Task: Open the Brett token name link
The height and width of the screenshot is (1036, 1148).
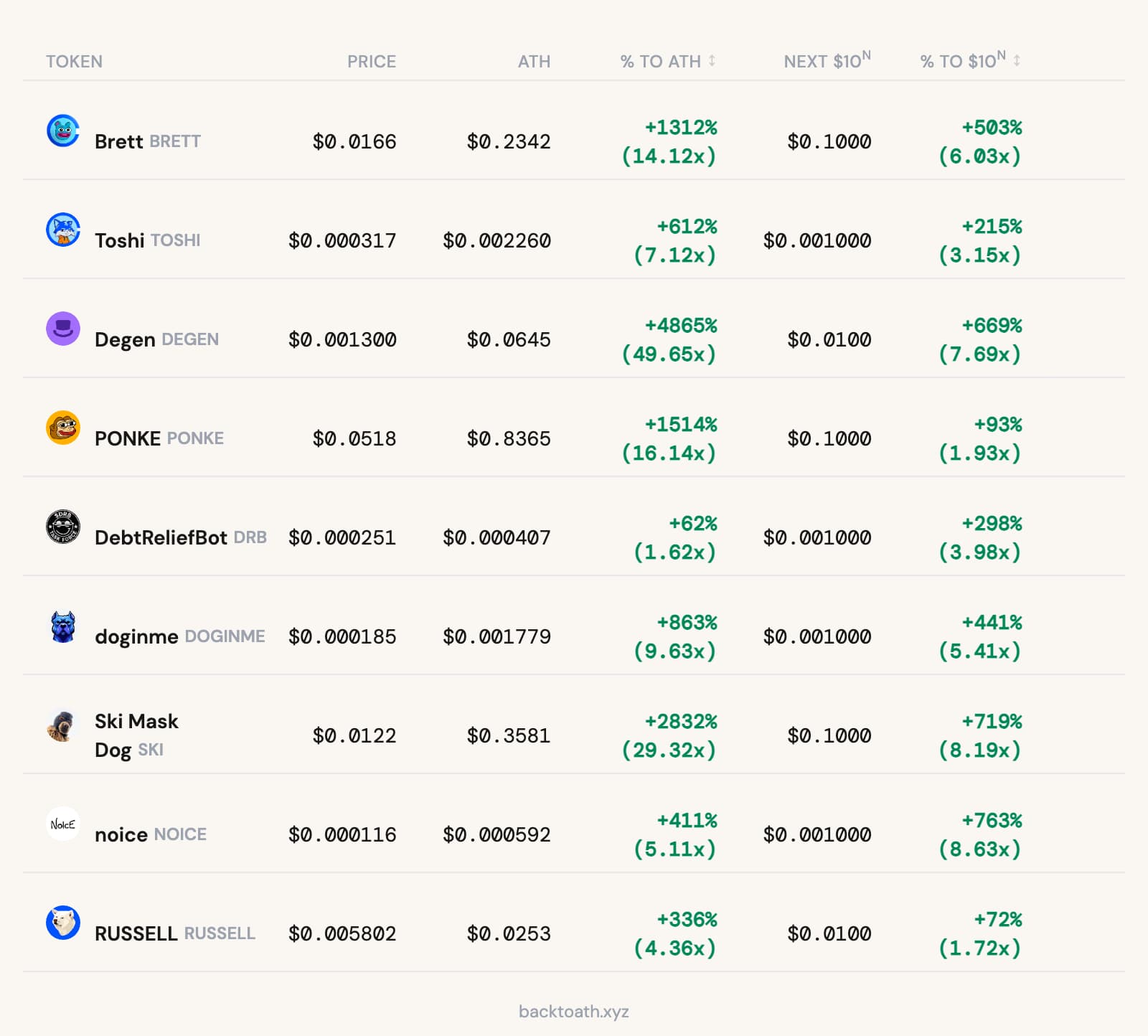Action: [118, 141]
